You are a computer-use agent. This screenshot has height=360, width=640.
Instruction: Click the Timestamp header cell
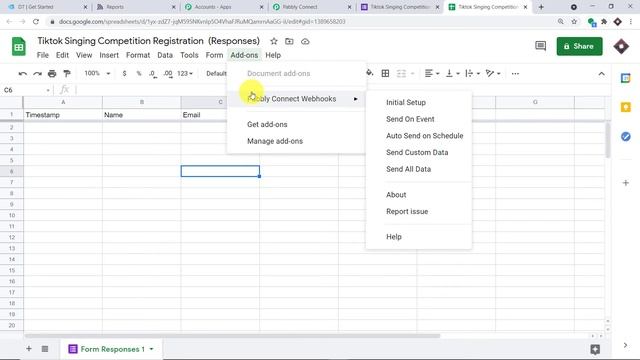point(63,115)
